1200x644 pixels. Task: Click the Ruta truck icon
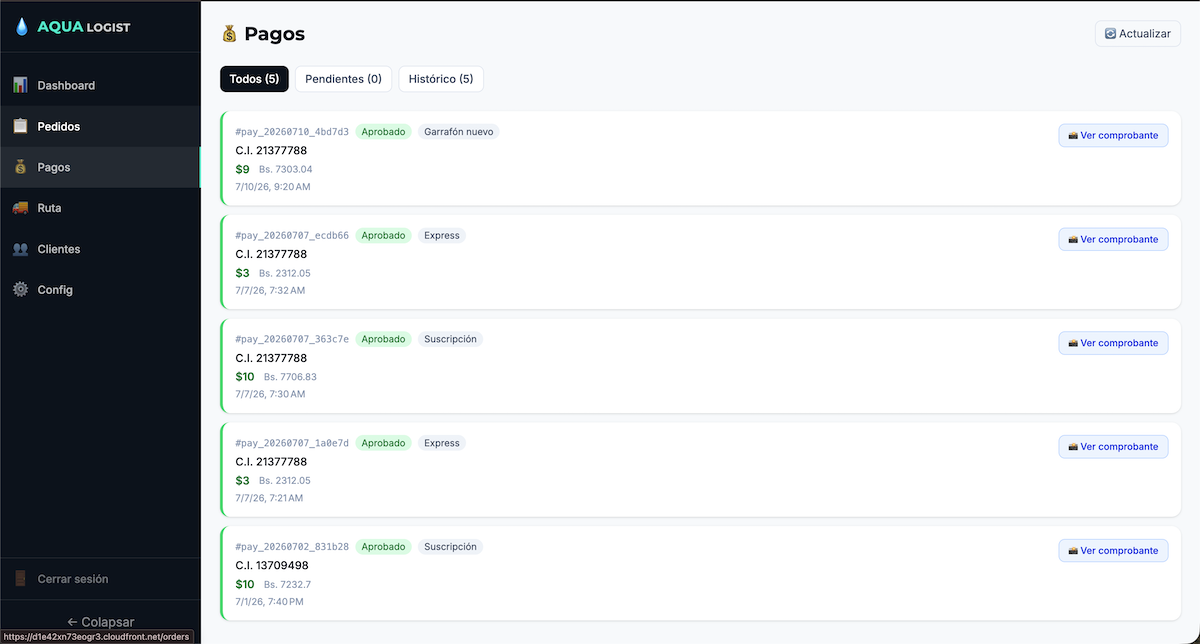20,208
